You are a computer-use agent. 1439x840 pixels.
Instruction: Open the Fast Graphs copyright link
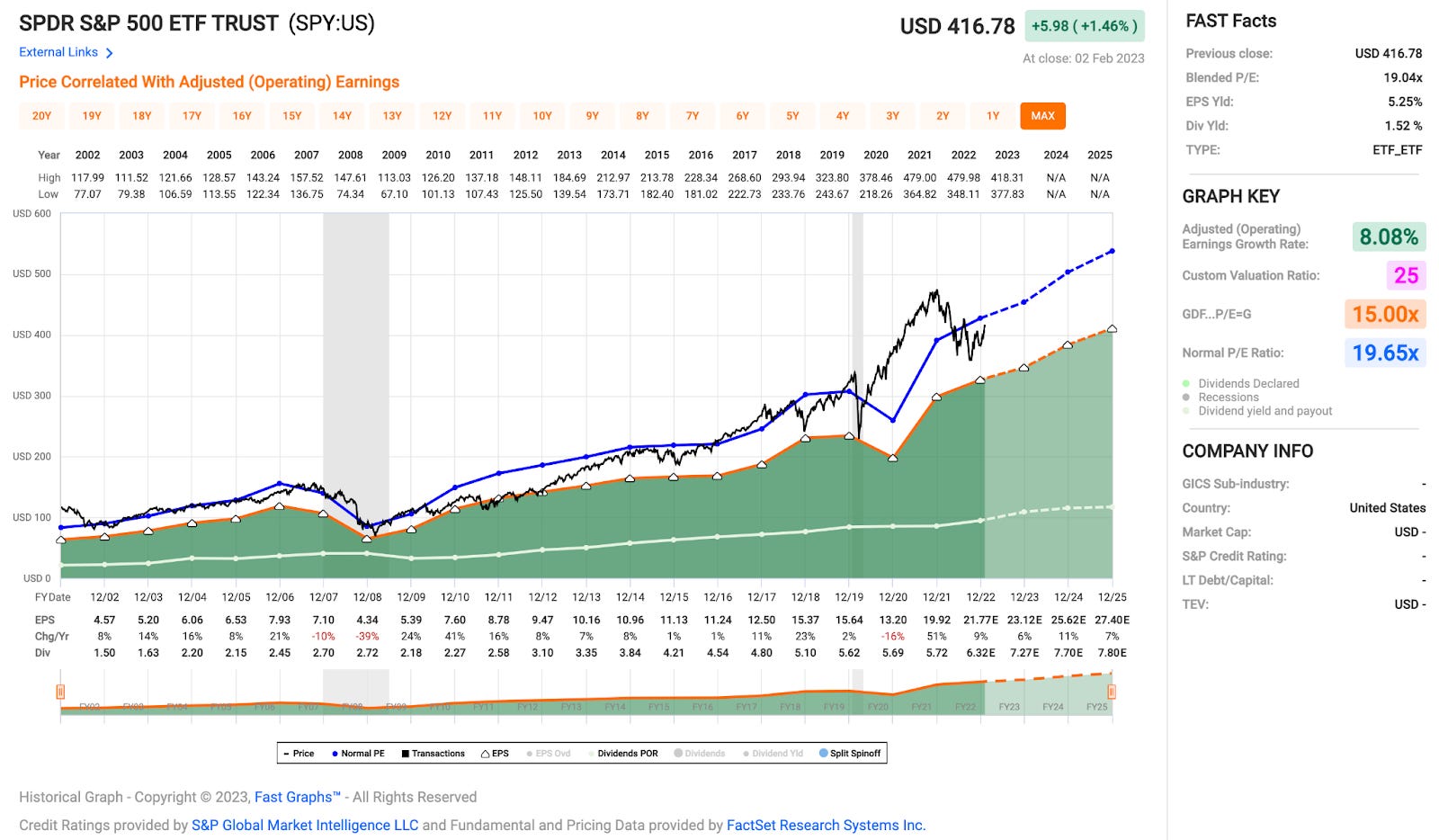[298, 797]
